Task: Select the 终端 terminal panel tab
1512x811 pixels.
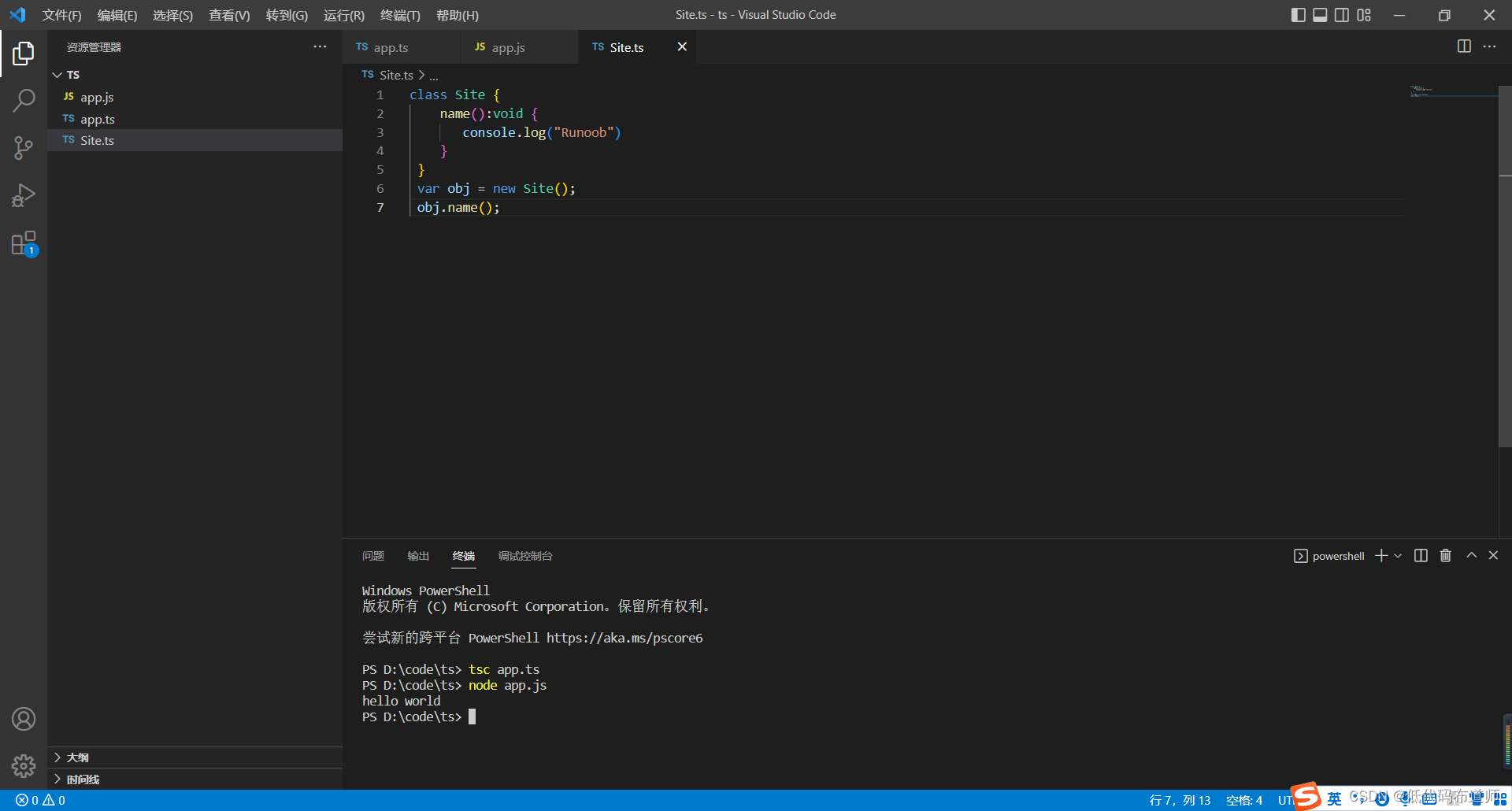Action: [464, 556]
